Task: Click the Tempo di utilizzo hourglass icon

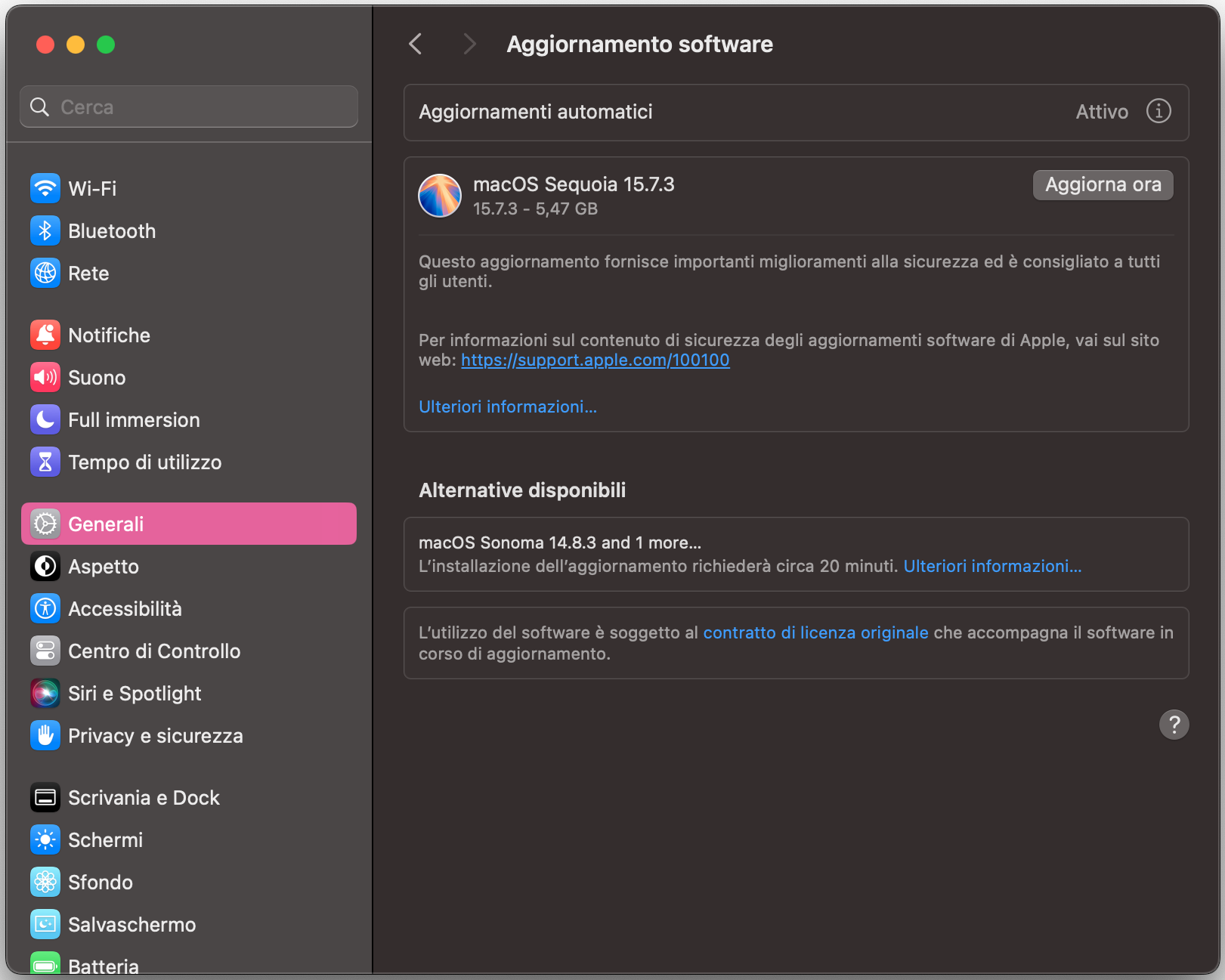Action: tap(45, 462)
